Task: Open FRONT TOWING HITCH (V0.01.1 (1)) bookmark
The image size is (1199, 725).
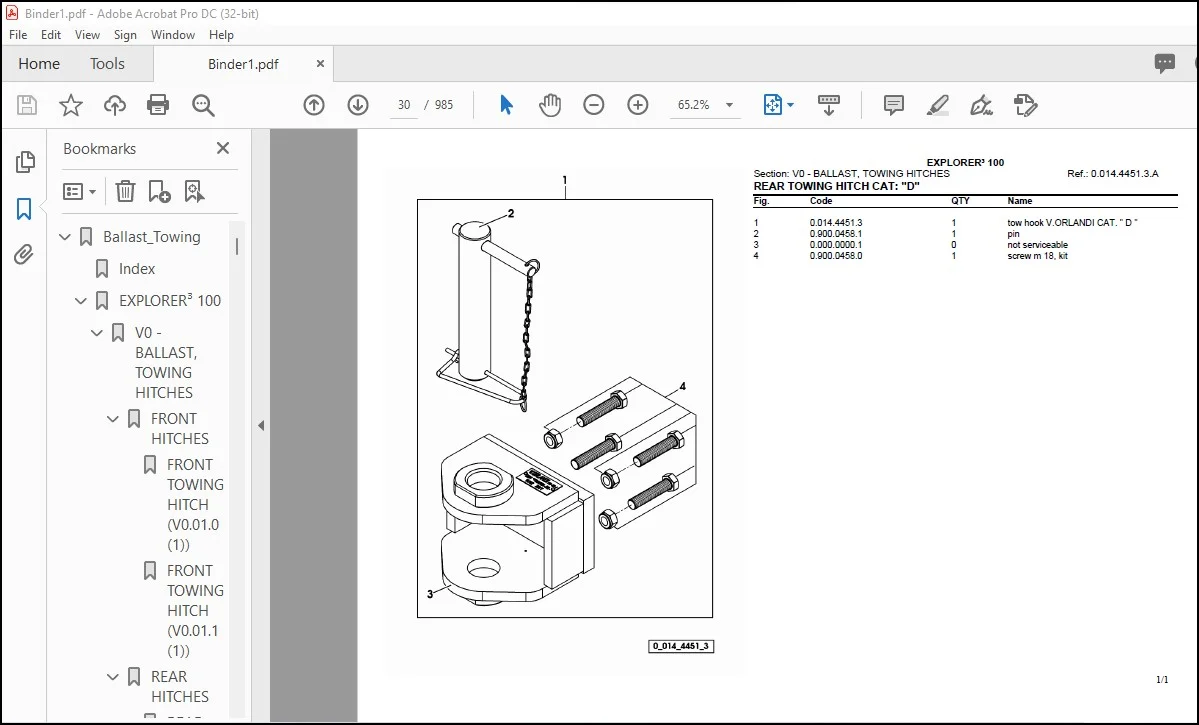Action: point(195,611)
